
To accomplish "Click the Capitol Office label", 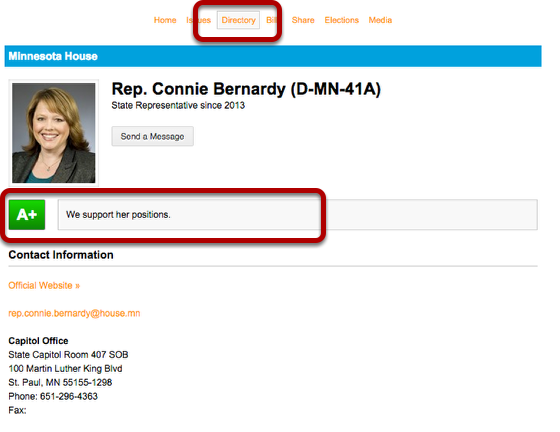I will pos(38,341).
